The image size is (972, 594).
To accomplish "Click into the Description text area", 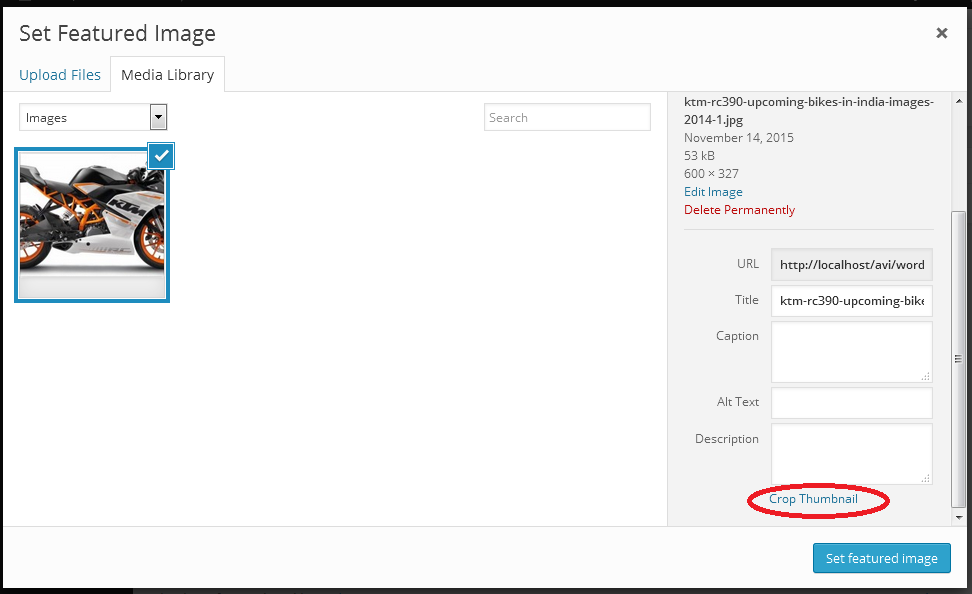I will 852,454.
